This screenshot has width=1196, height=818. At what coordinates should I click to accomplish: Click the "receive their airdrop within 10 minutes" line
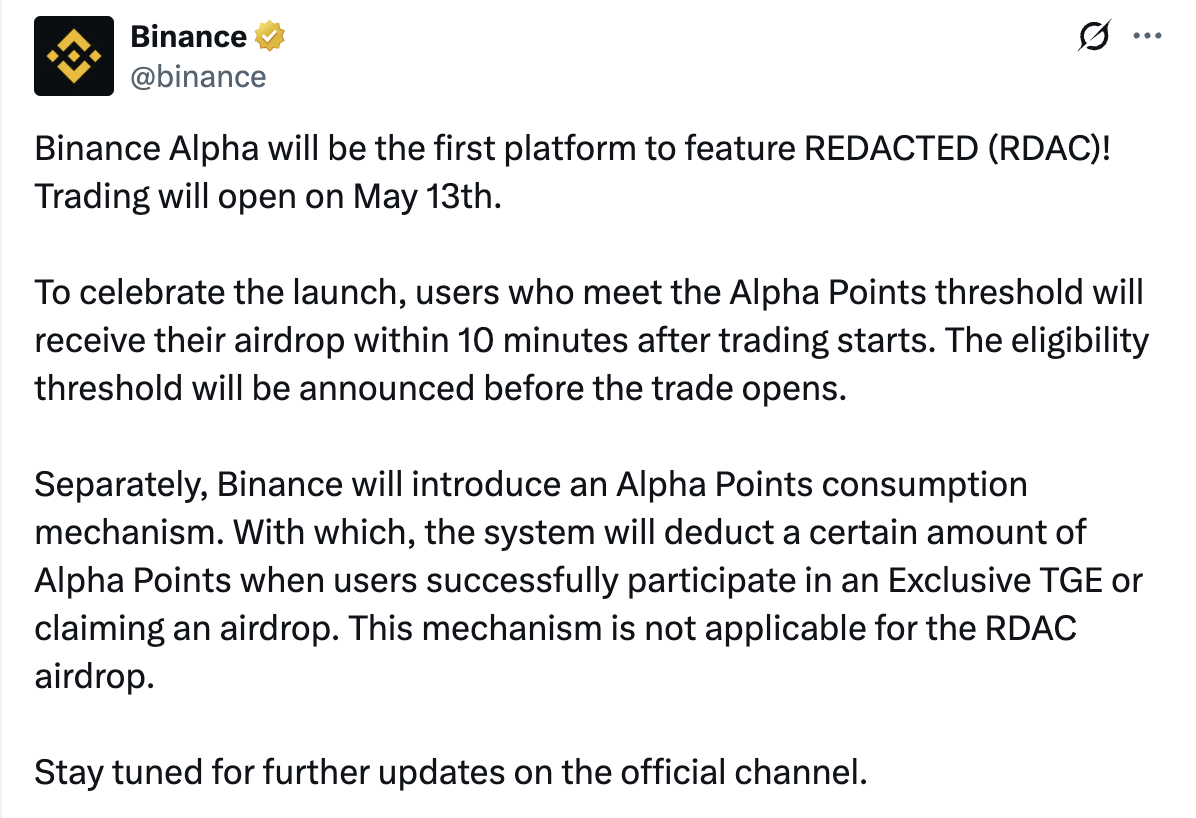click(592, 340)
